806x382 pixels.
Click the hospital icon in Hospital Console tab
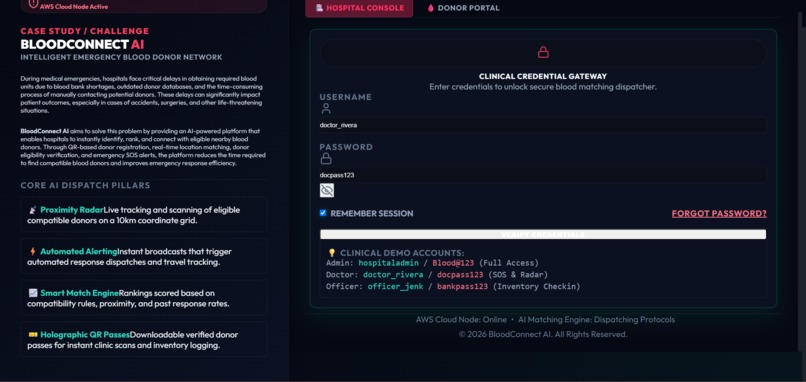point(319,8)
